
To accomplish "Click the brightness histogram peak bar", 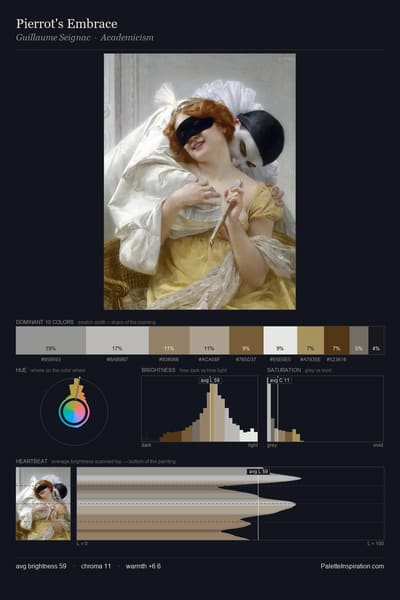I will [214, 413].
